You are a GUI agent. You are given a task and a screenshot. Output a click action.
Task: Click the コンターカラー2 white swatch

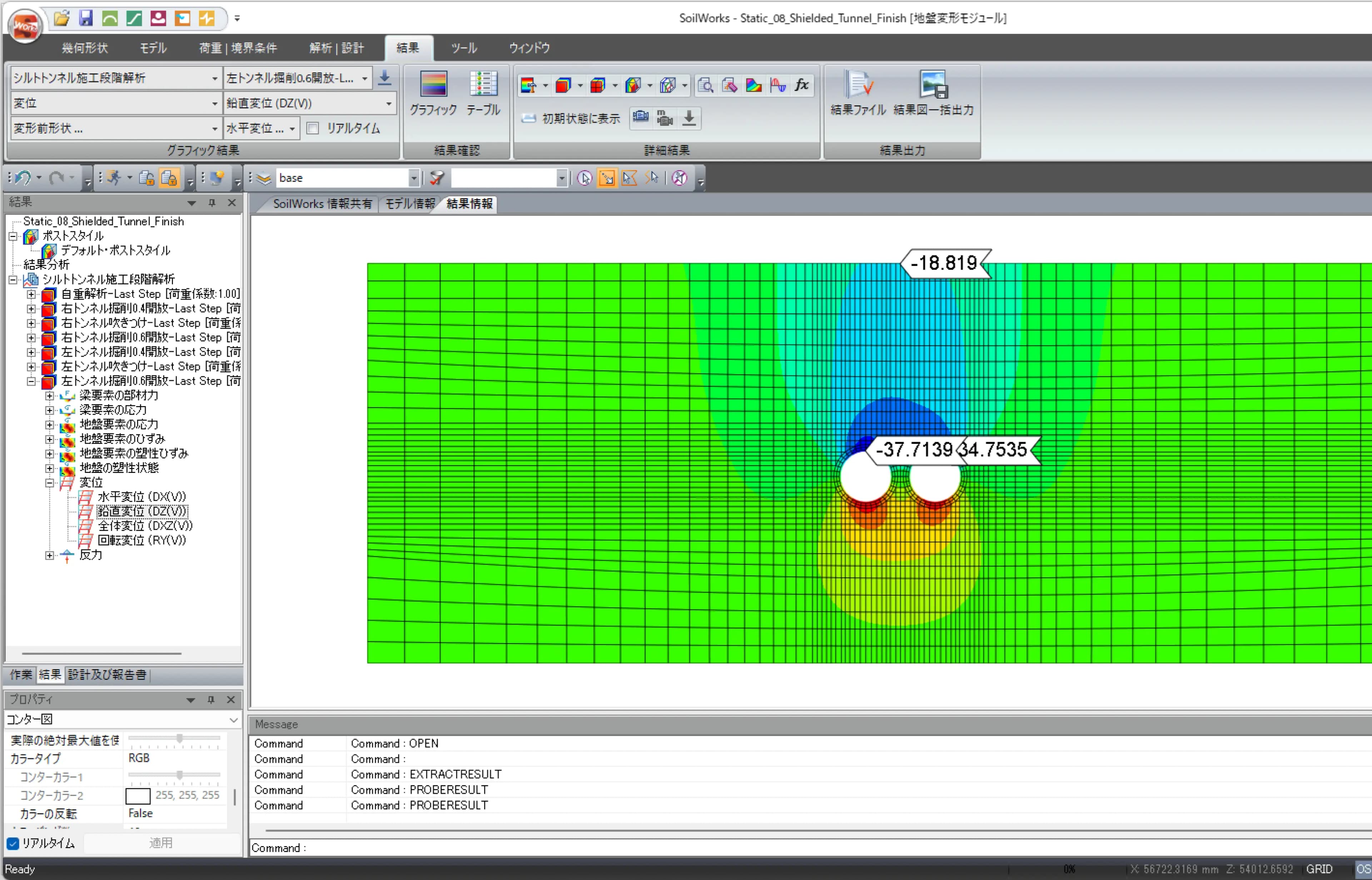pyautogui.click(x=138, y=796)
